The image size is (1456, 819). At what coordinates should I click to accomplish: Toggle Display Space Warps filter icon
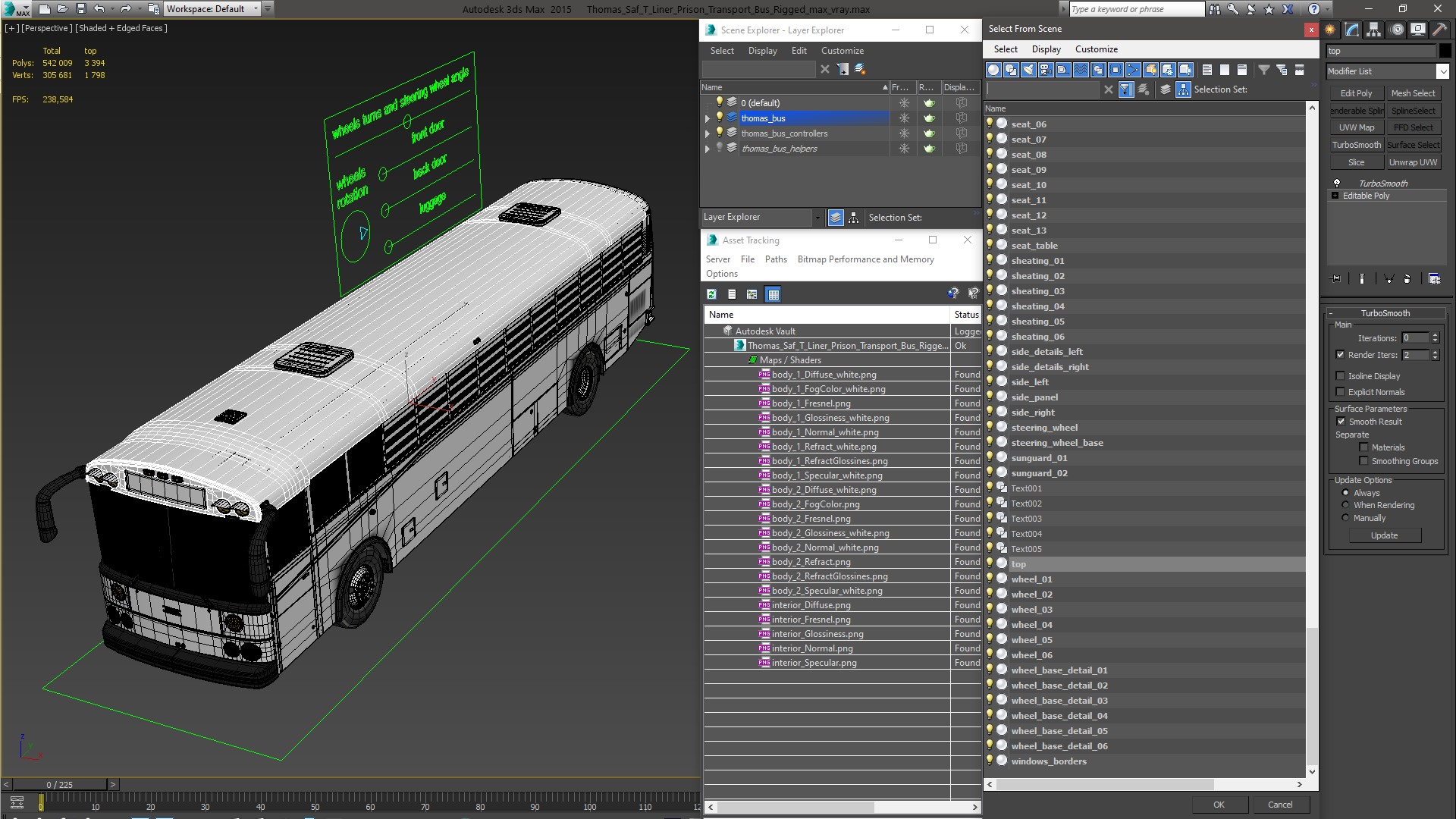pos(1081,70)
